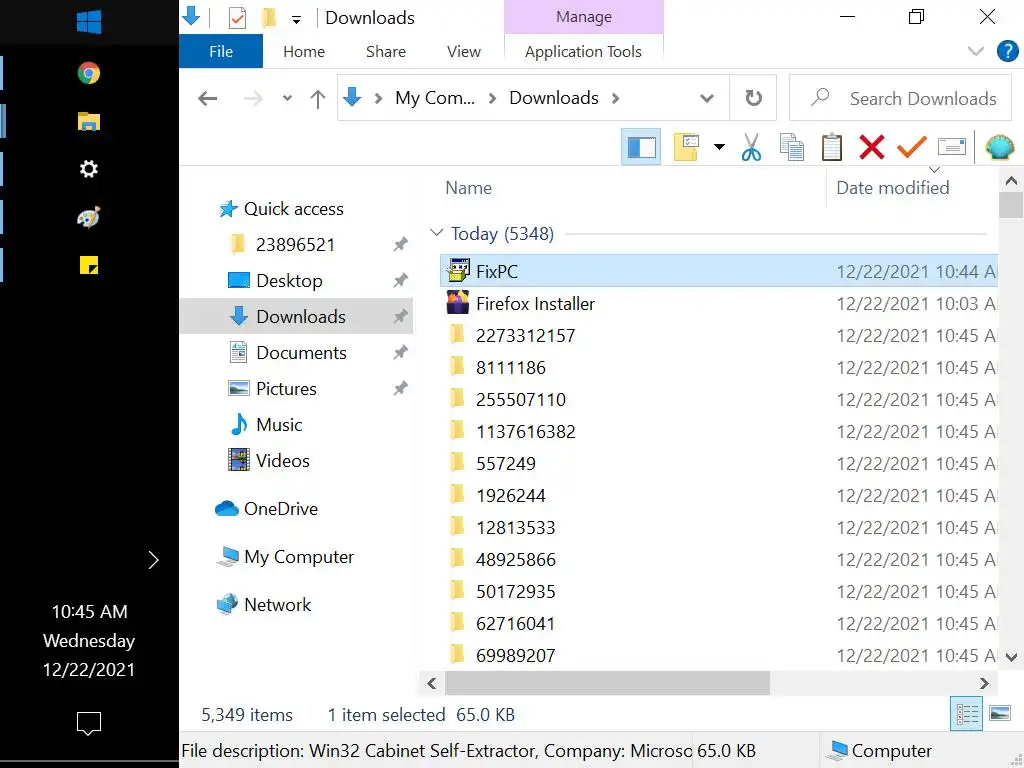Click the Rename toolbar icon
1024x768 pixels.
click(952, 147)
